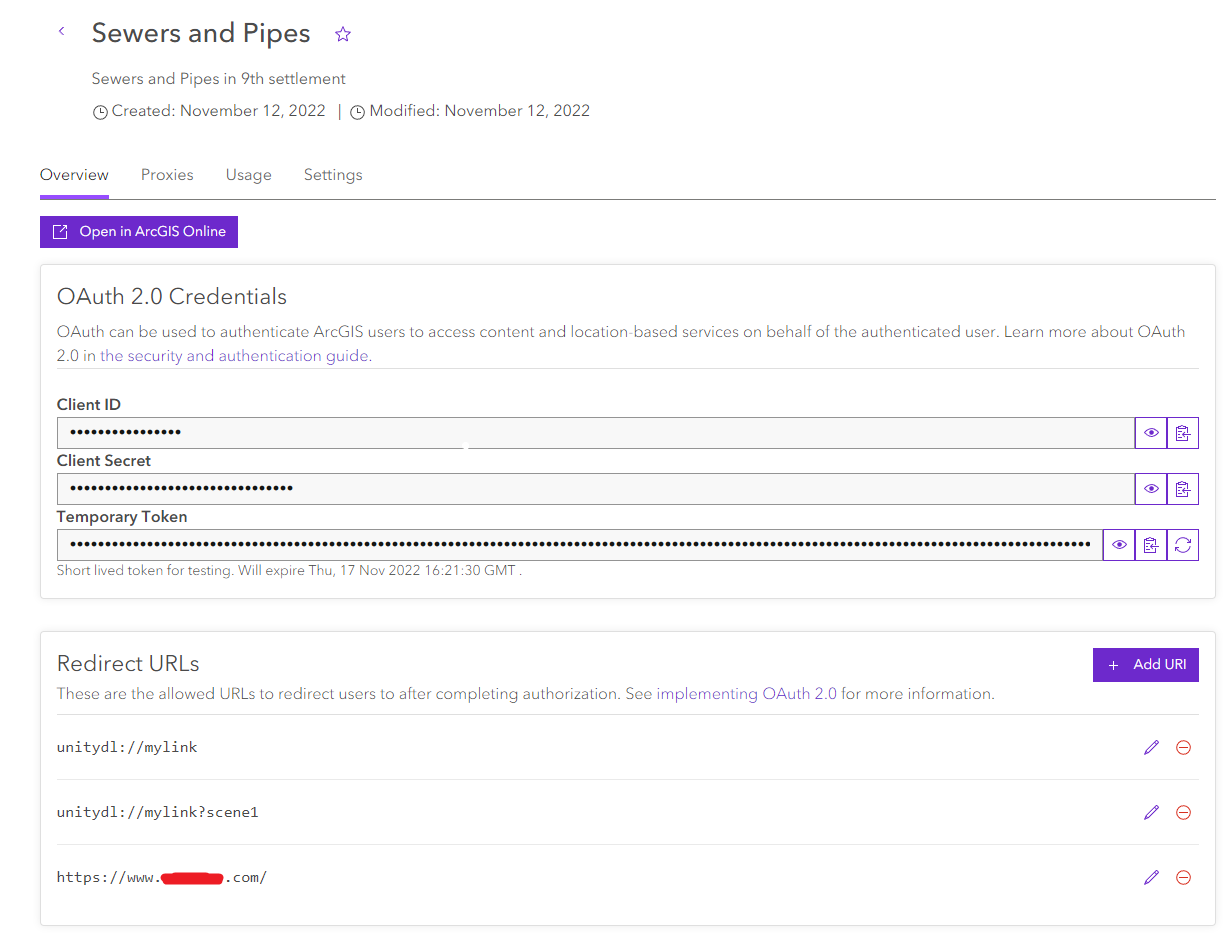
Task: Click the Add URI button
Action: (1145, 665)
